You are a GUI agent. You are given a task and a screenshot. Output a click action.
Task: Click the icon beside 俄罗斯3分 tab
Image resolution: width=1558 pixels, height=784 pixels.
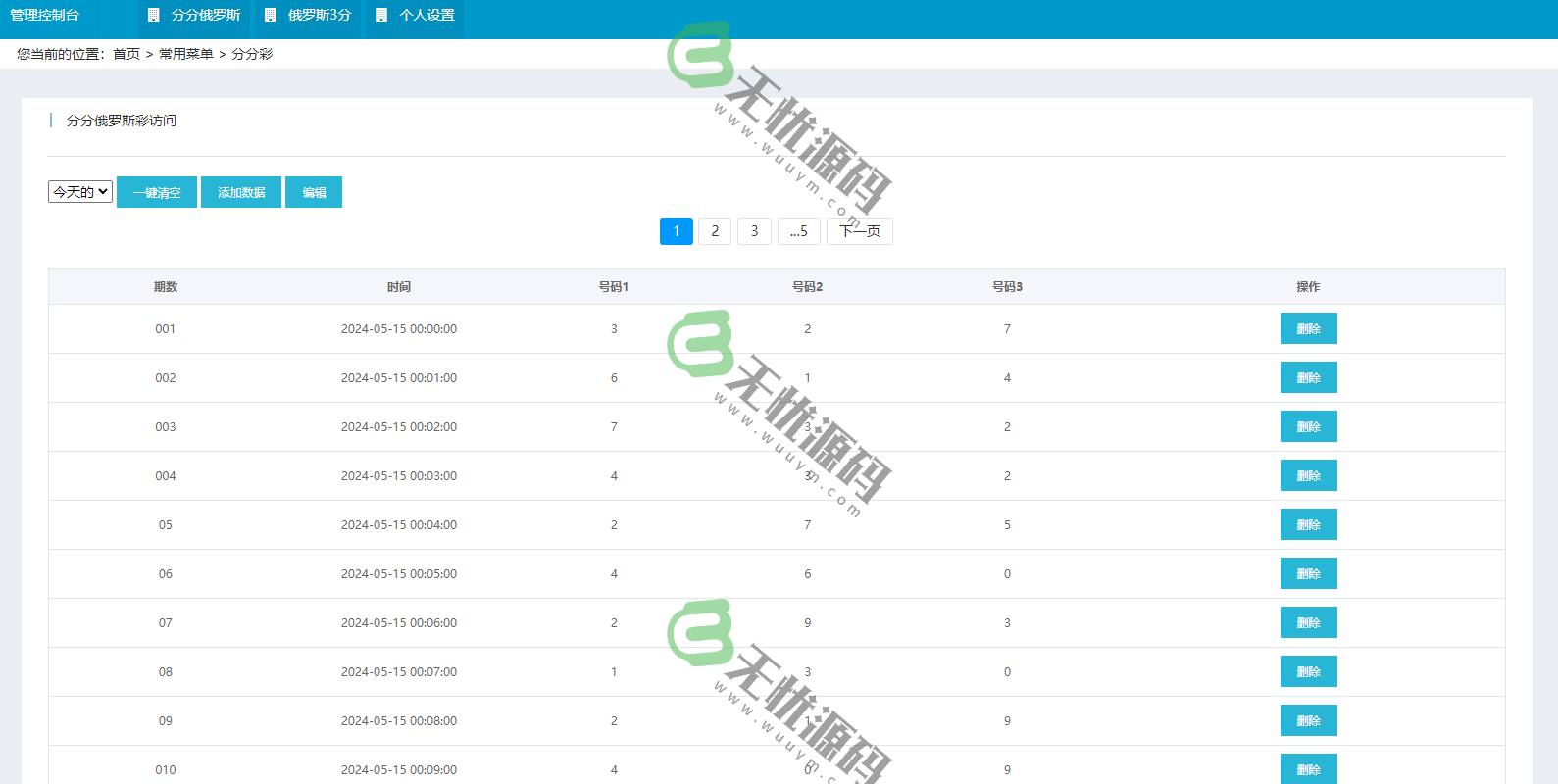271,15
